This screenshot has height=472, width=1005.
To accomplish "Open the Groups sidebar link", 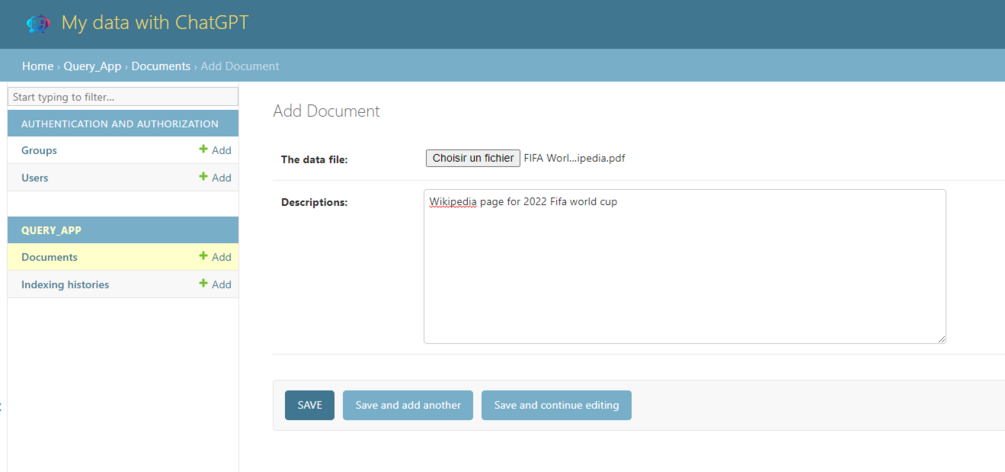I will coord(39,150).
